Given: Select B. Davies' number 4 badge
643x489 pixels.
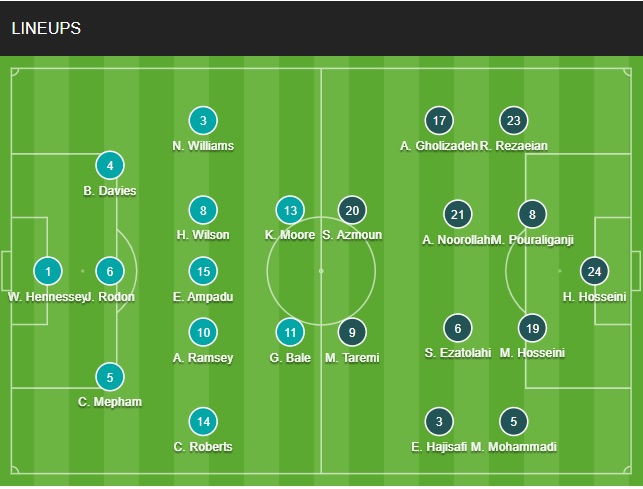Looking at the screenshot, I should [110, 166].
